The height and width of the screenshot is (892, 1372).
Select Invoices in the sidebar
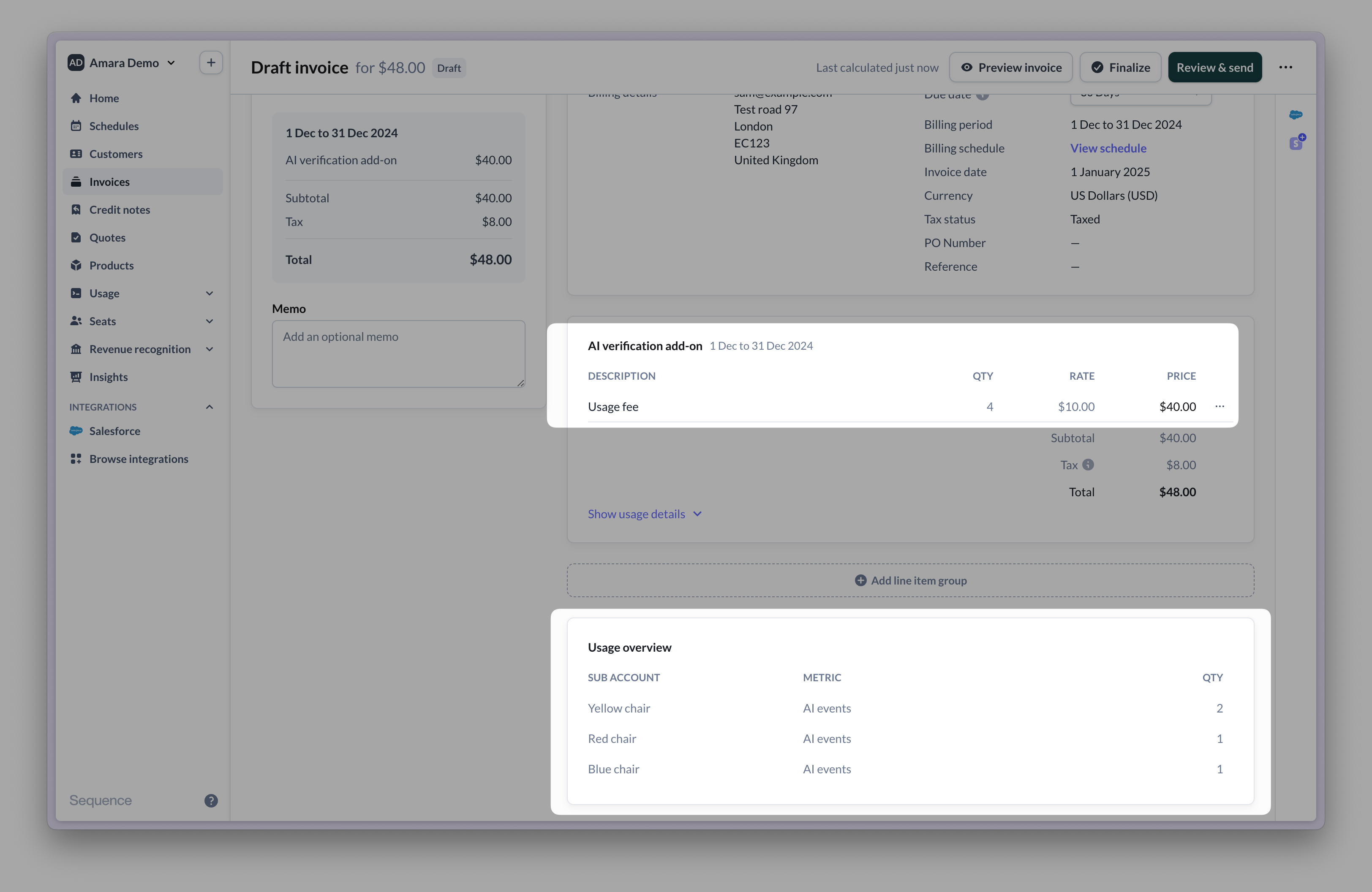point(142,182)
